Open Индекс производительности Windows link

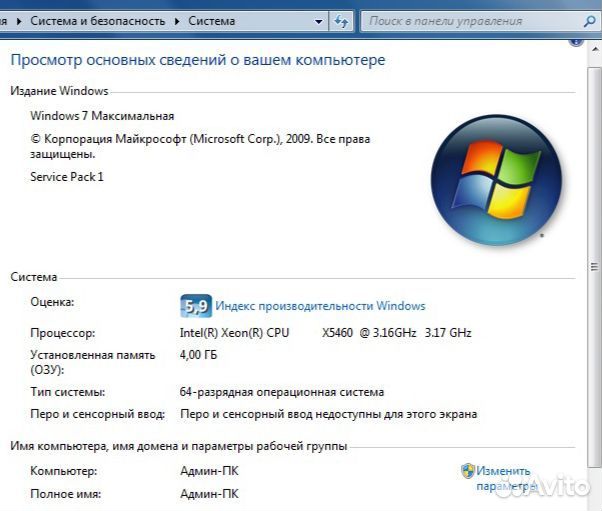320,306
